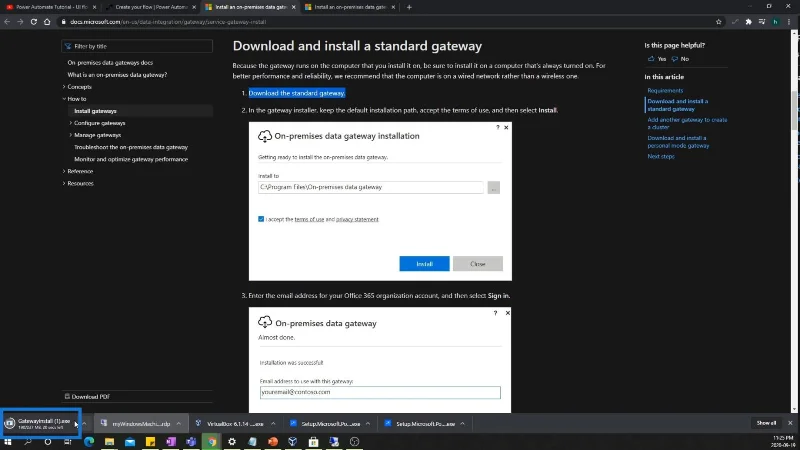Switch to Create your flow tab
This screenshot has height=450, width=800.
150,7
